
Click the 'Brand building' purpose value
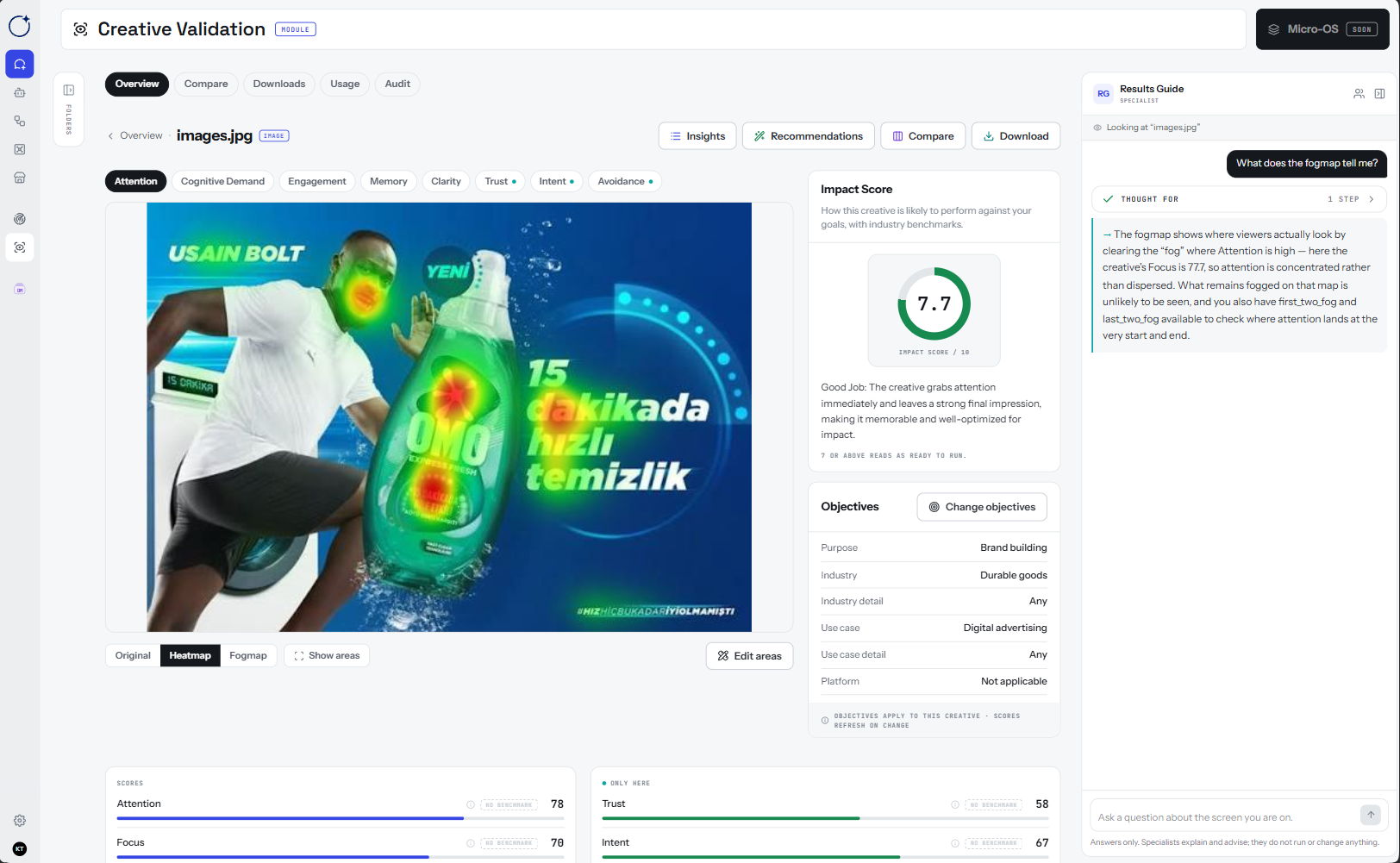pos(1014,548)
